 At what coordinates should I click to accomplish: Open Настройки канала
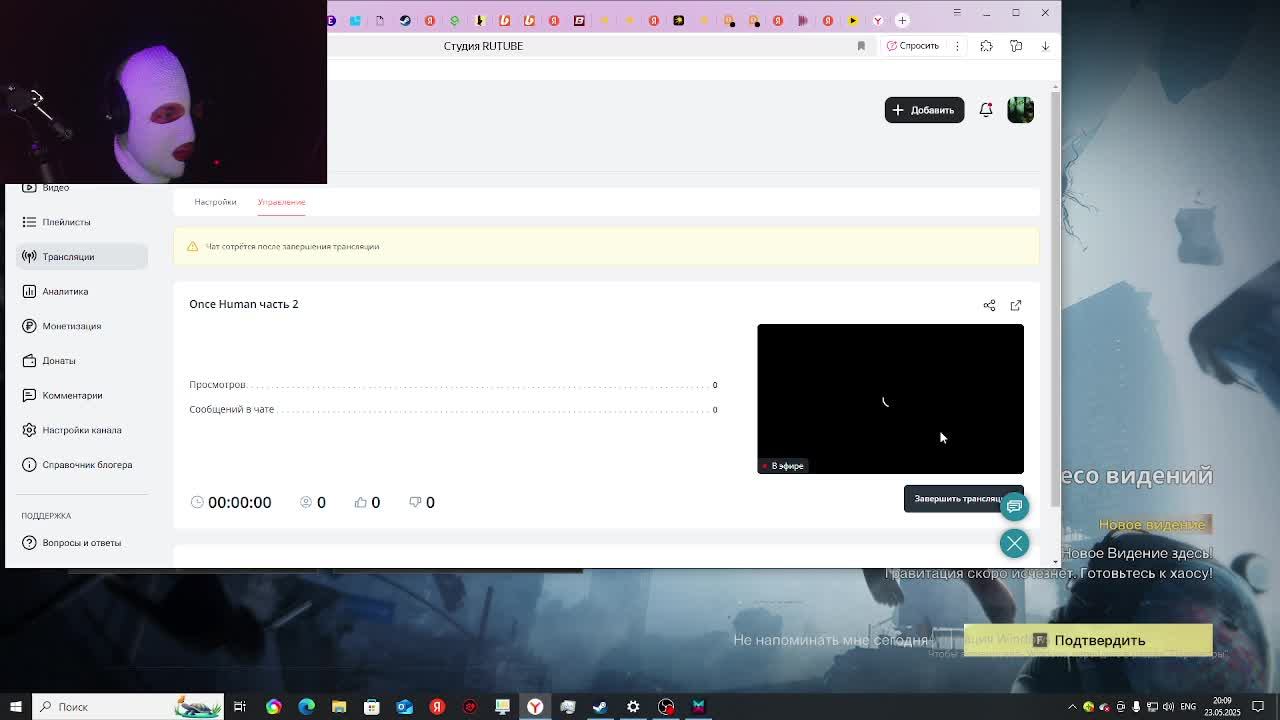click(x=81, y=430)
